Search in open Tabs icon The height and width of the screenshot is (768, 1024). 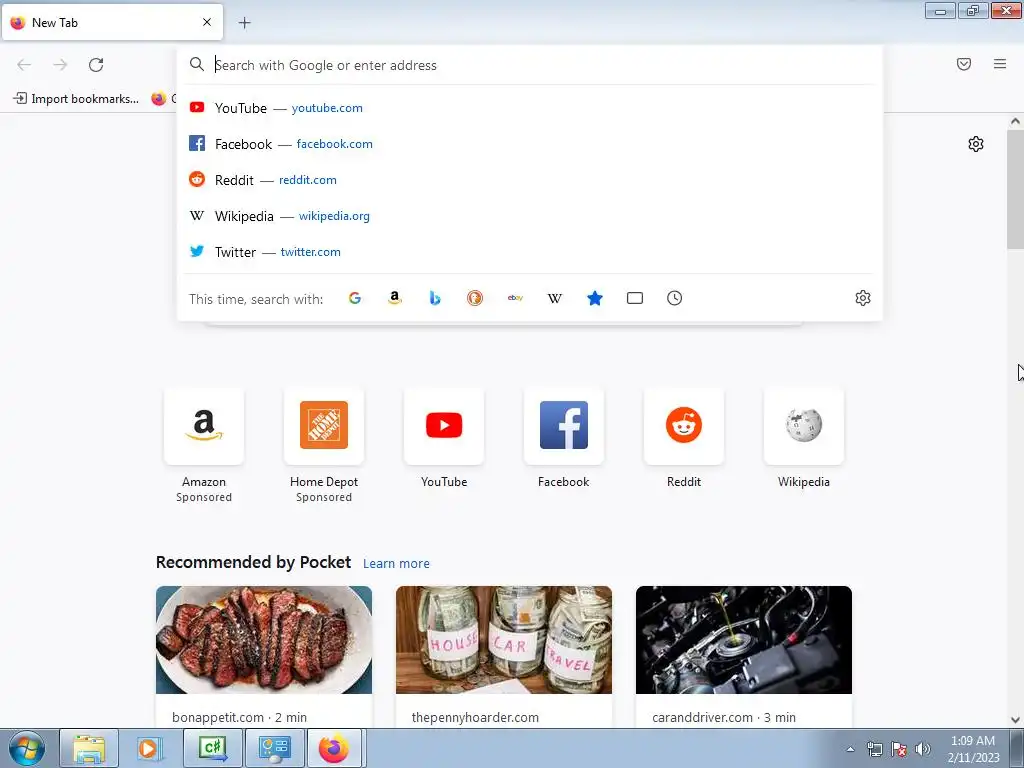click(635, 298)
